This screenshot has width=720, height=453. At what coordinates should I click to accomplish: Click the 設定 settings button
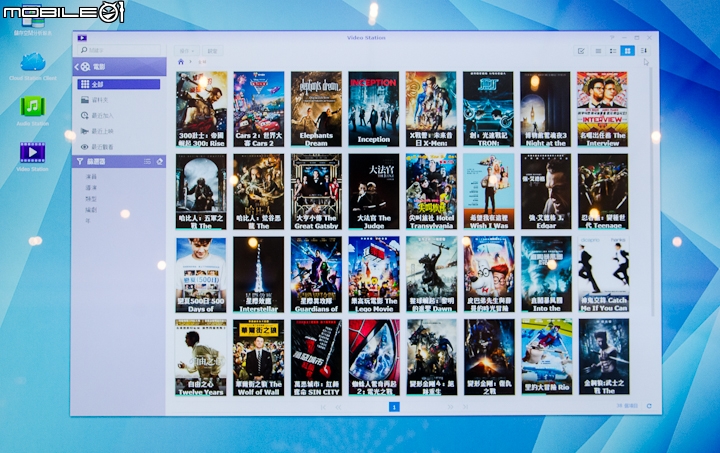tap(213, 51)
